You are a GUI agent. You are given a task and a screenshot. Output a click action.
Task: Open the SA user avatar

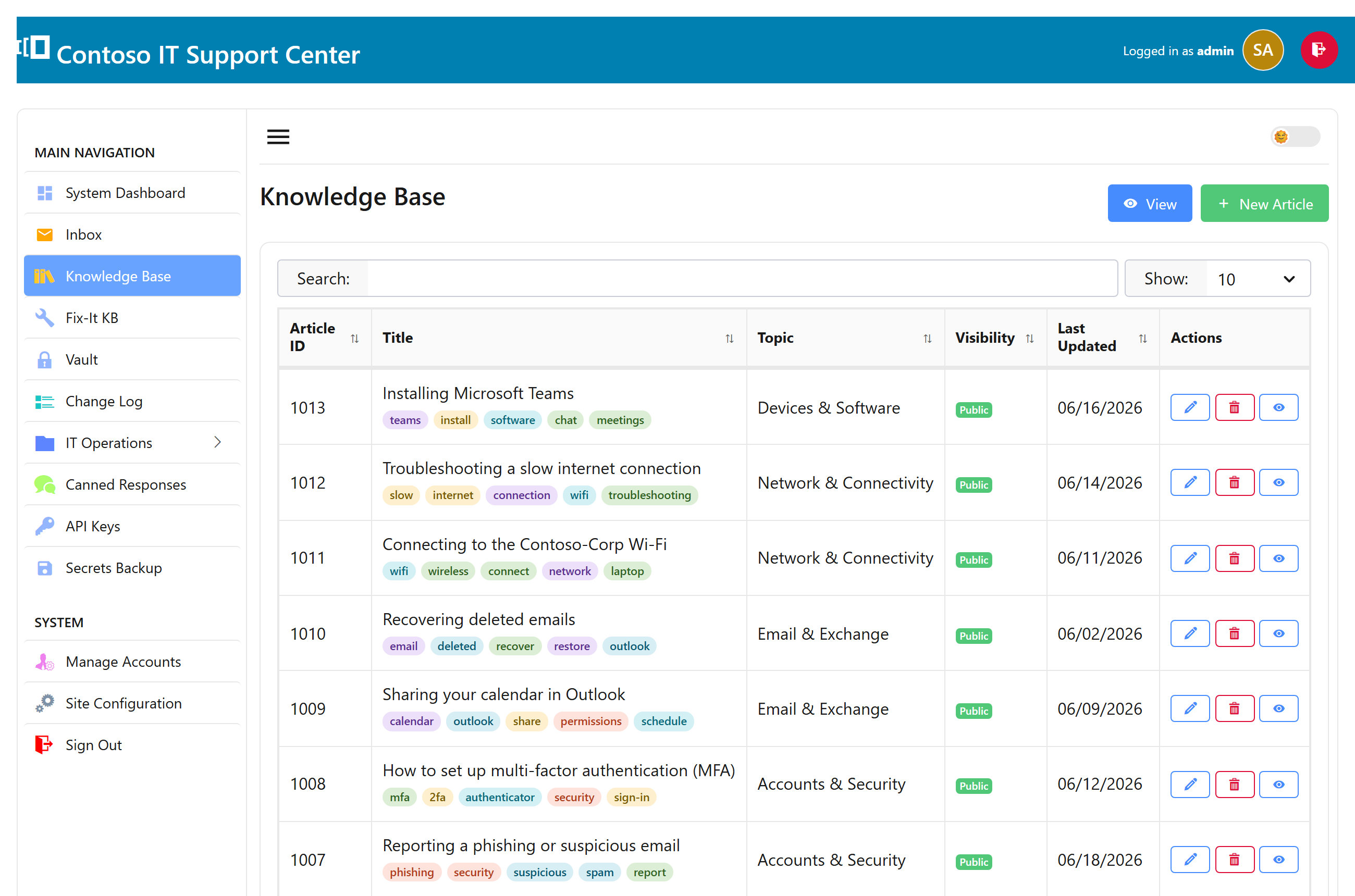[x=1263, y=51]
